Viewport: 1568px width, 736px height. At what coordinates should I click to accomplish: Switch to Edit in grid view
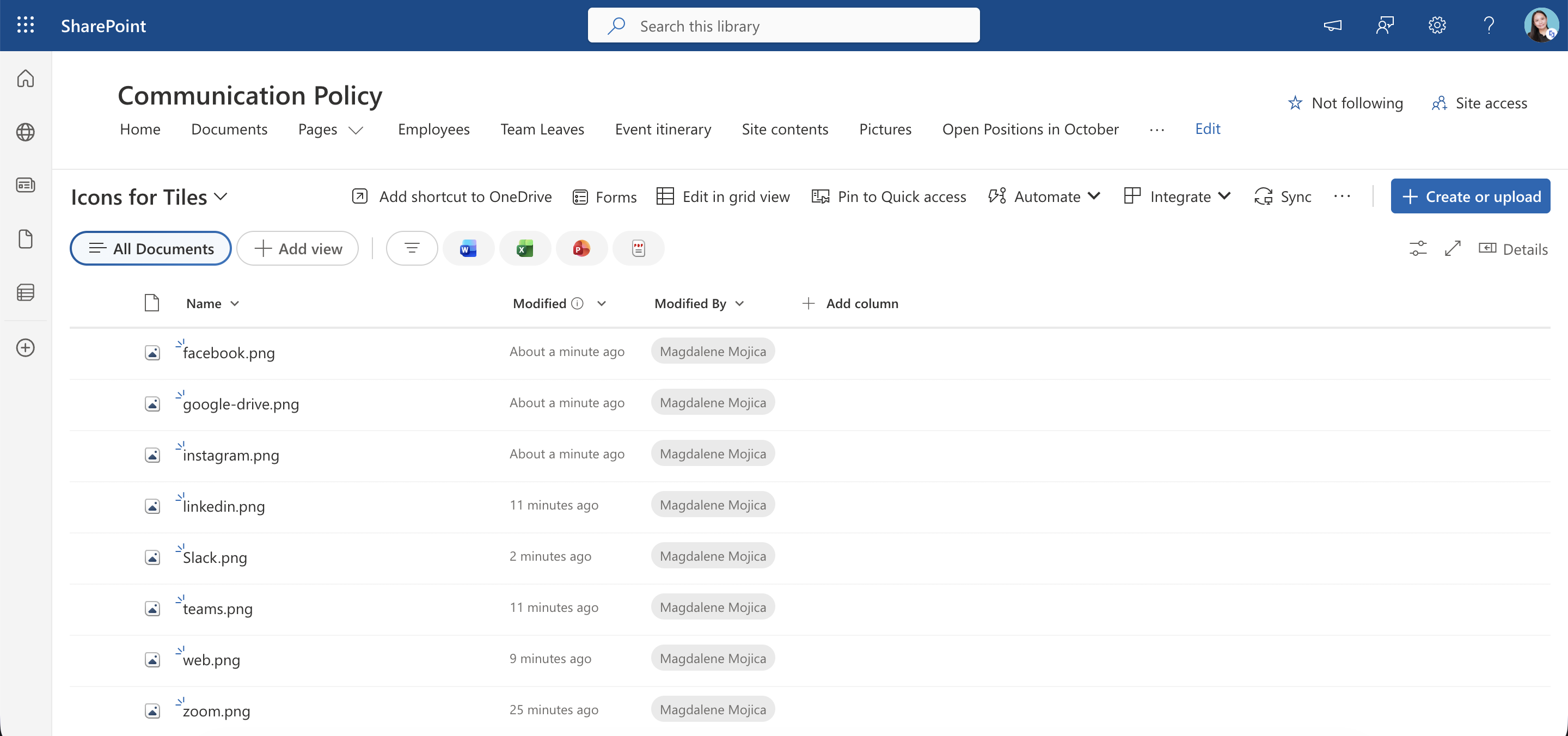click(x=723, y=197)
